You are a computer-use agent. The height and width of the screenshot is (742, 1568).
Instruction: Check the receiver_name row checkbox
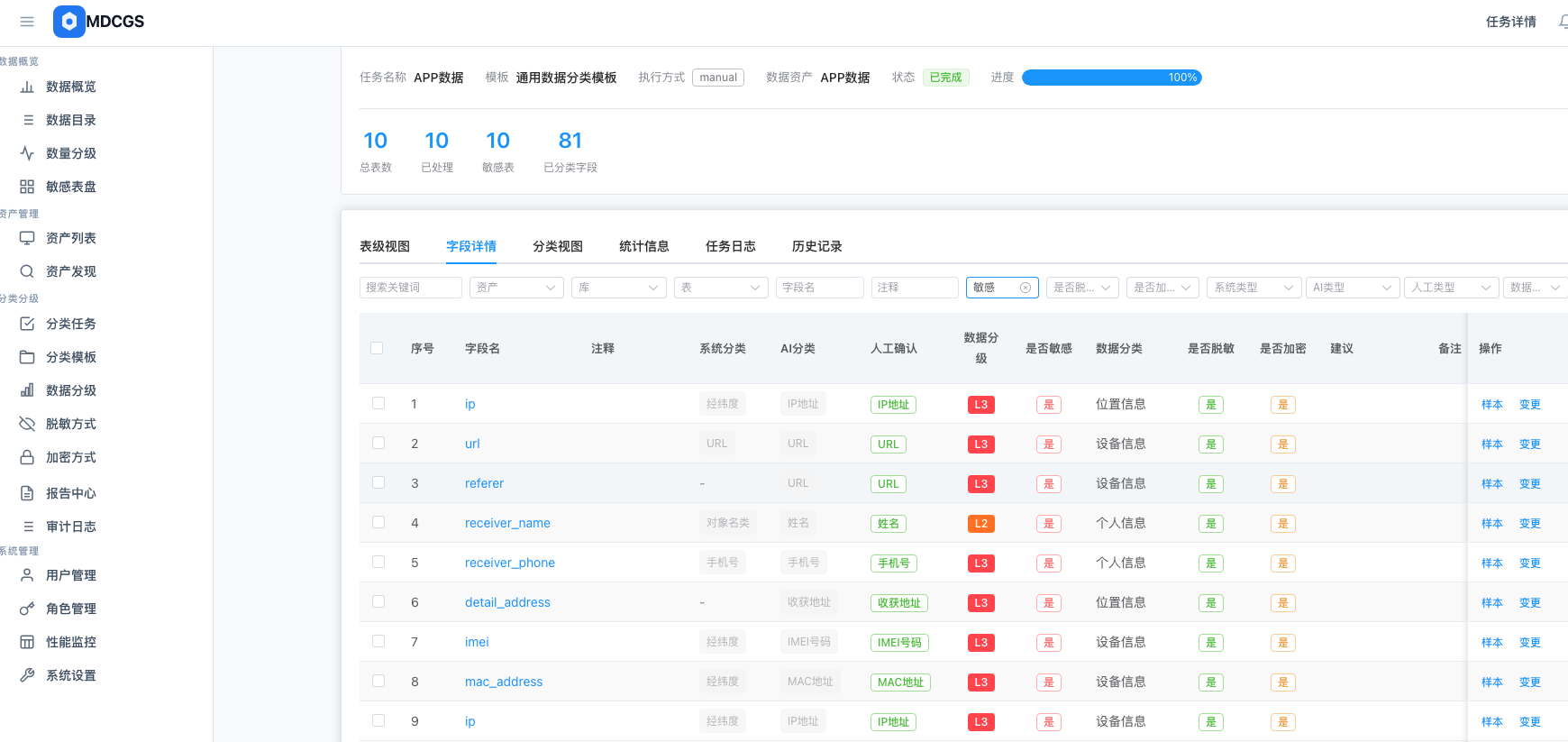point(378,523)
